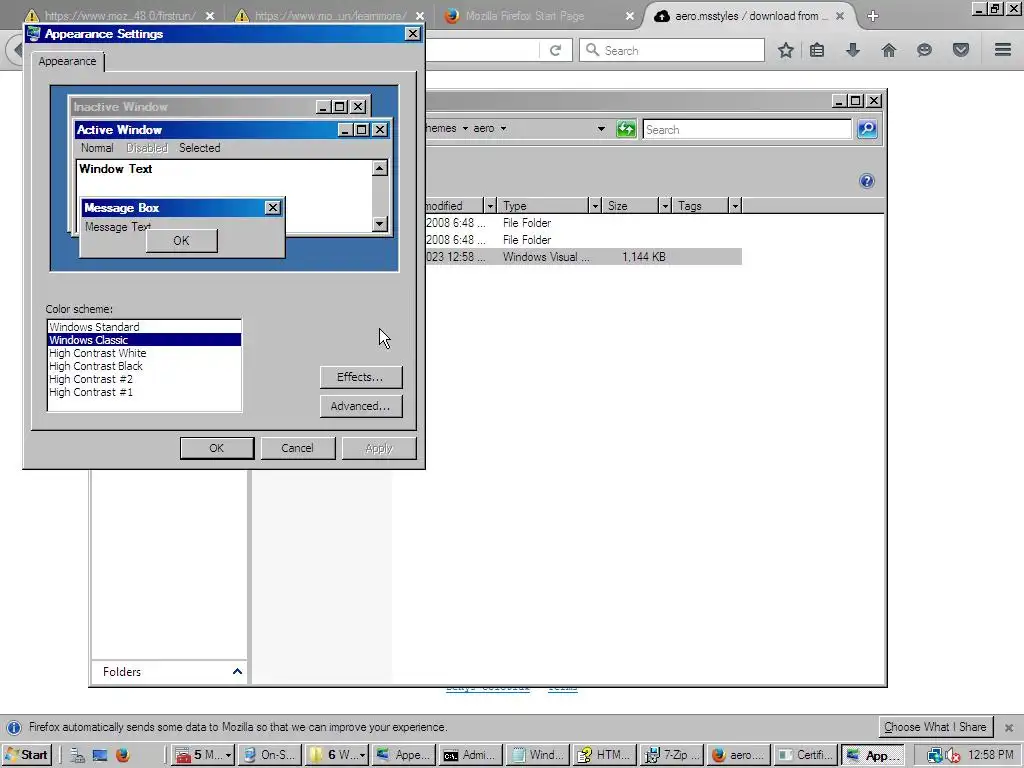The image size is (1024, 768).
Task: Open the Firefox downloads arrow icon
Action: pyautogui.click(x=853, y=50)
